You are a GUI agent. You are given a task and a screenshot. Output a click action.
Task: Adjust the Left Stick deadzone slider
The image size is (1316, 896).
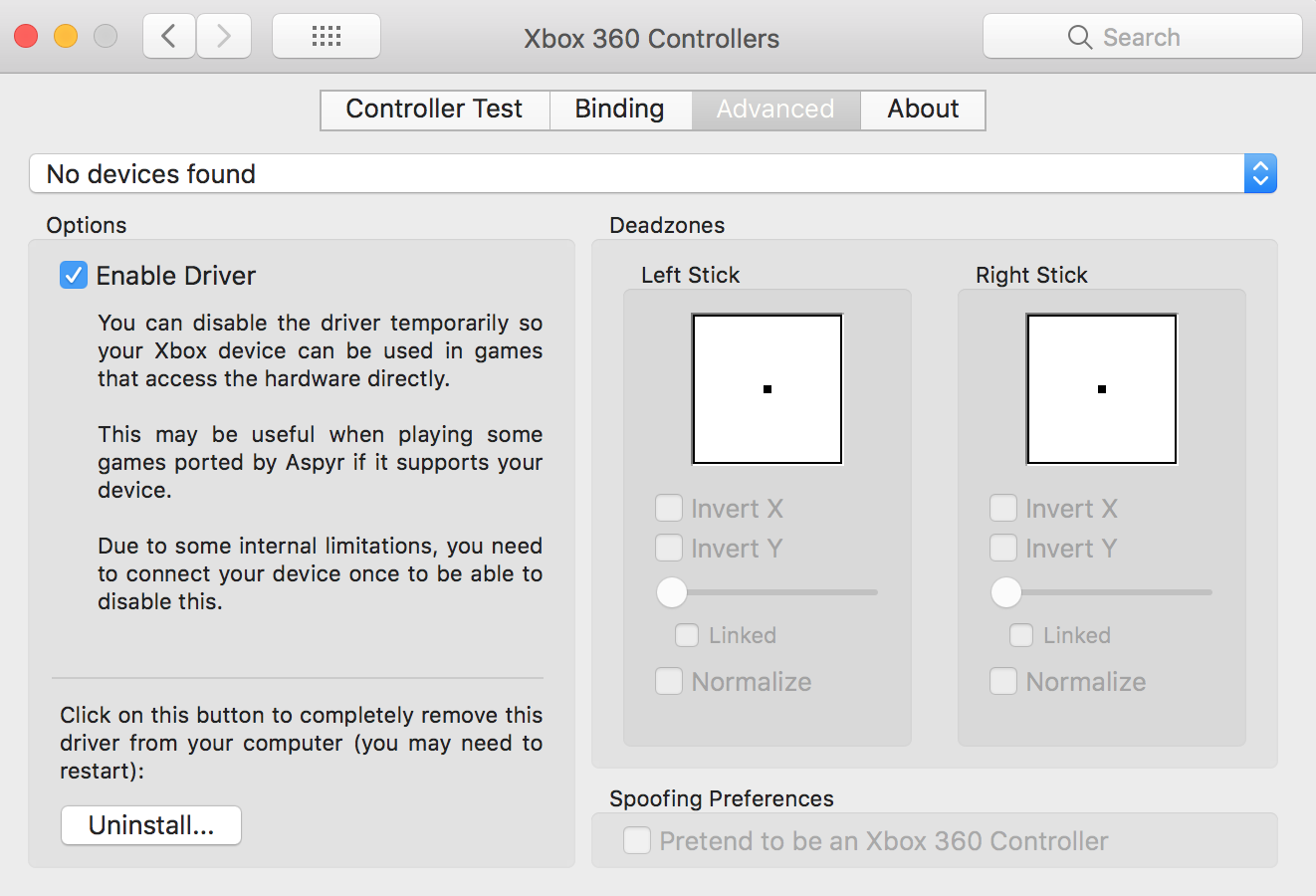(671, 592)
